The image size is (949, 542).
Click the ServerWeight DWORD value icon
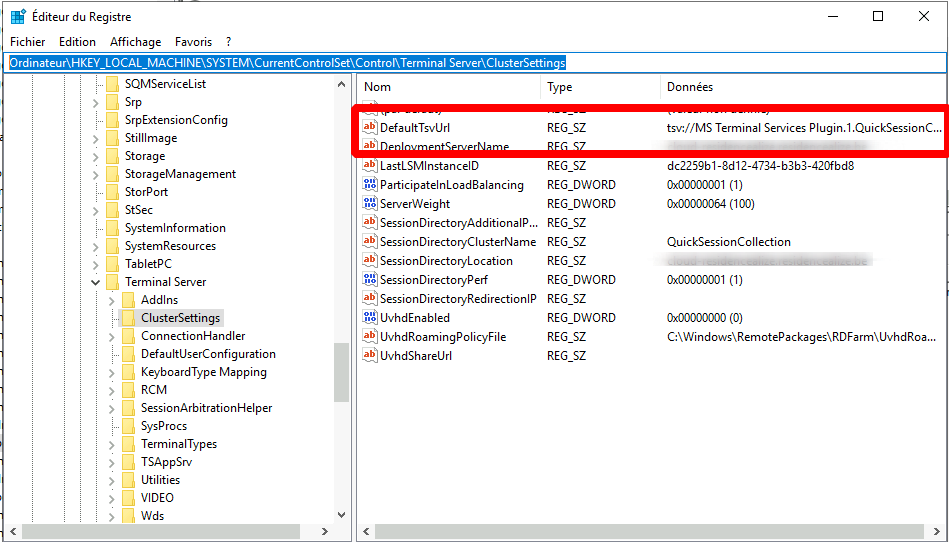[x=370, y=204]
